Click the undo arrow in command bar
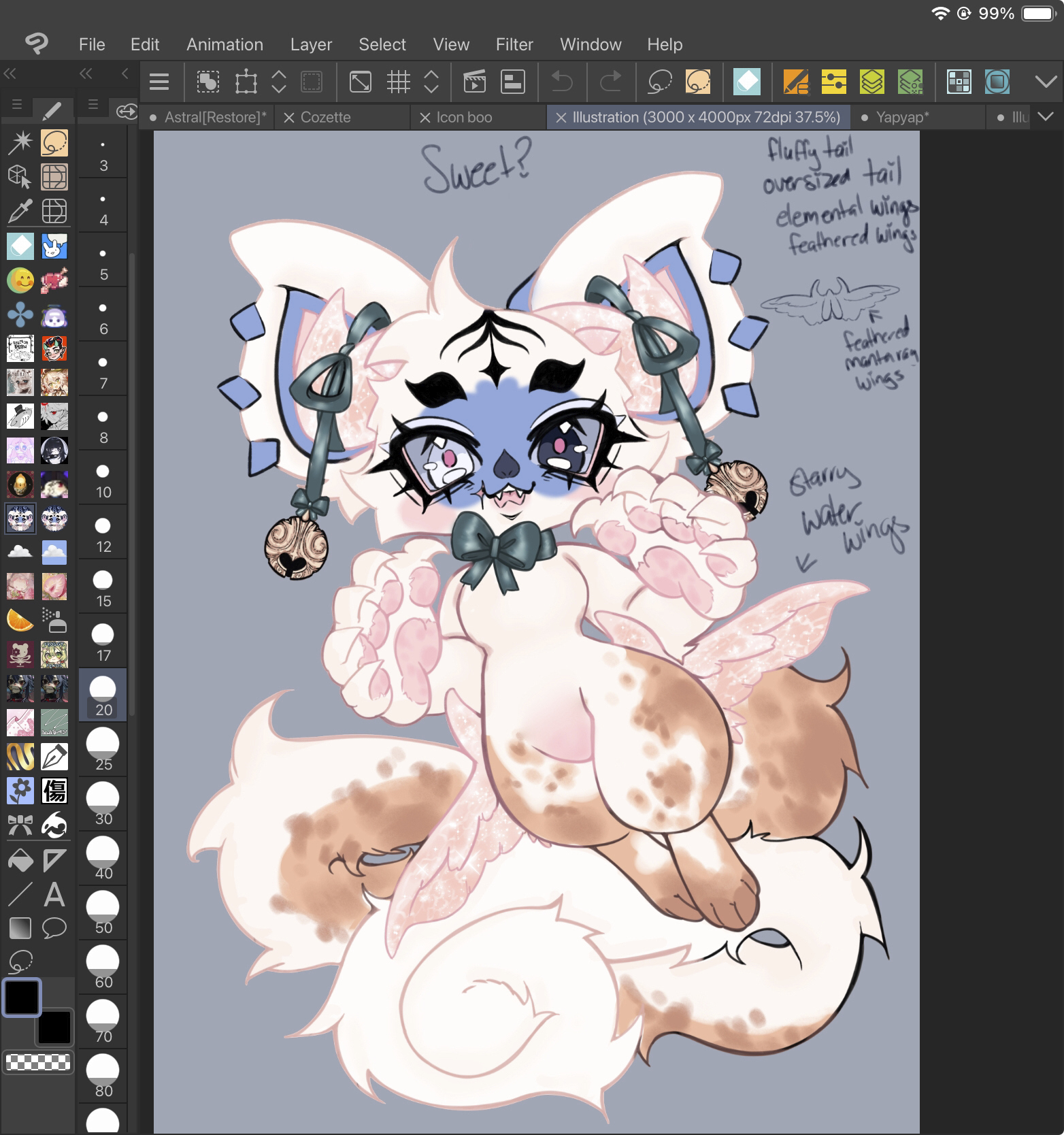 coord(562,82)
